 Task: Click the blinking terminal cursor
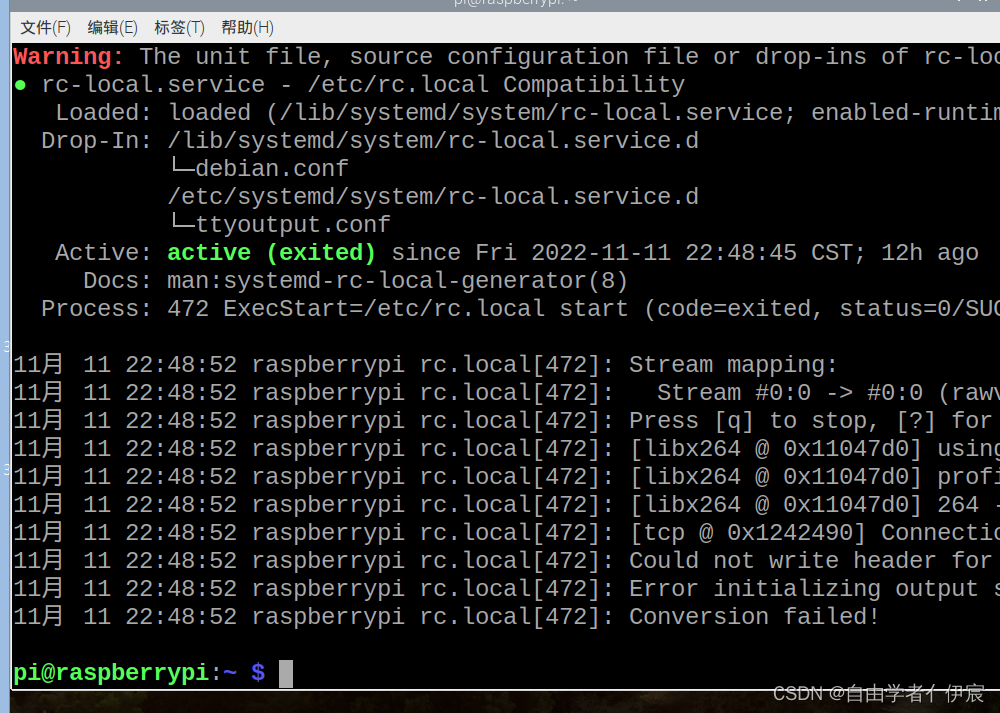(286, 672)
